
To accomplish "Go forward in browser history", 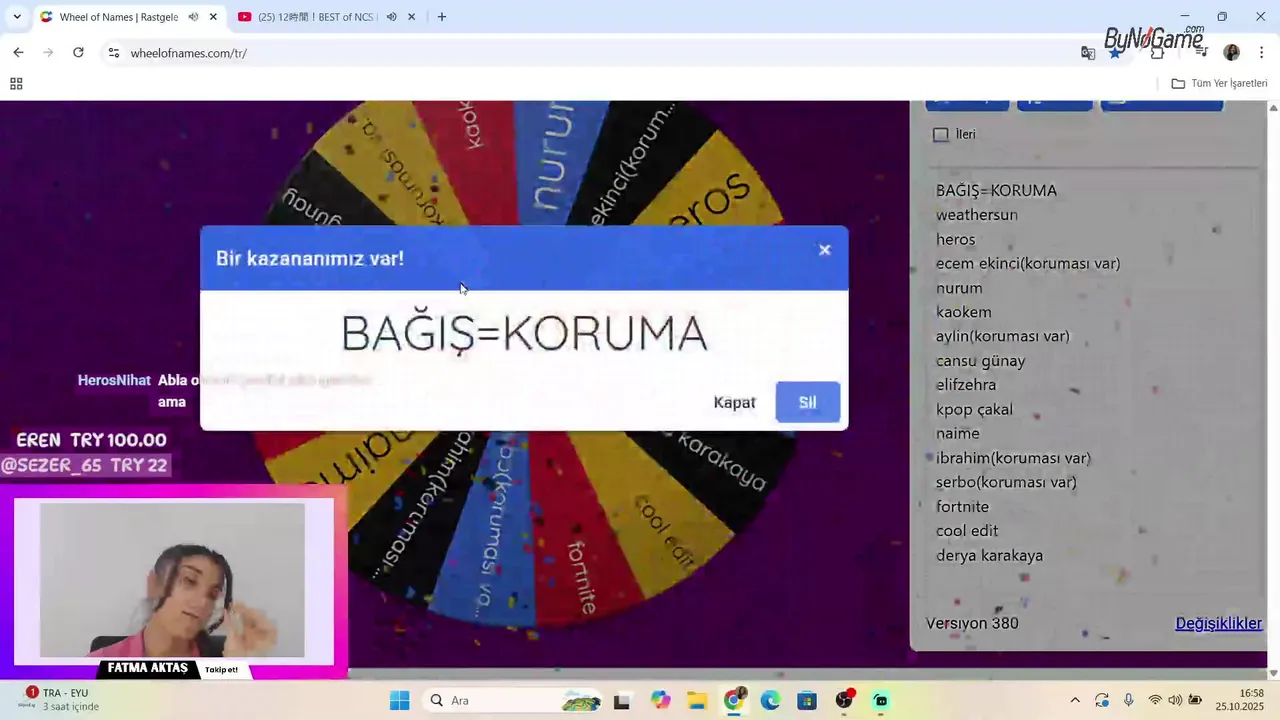I will (x=48, y=52).
